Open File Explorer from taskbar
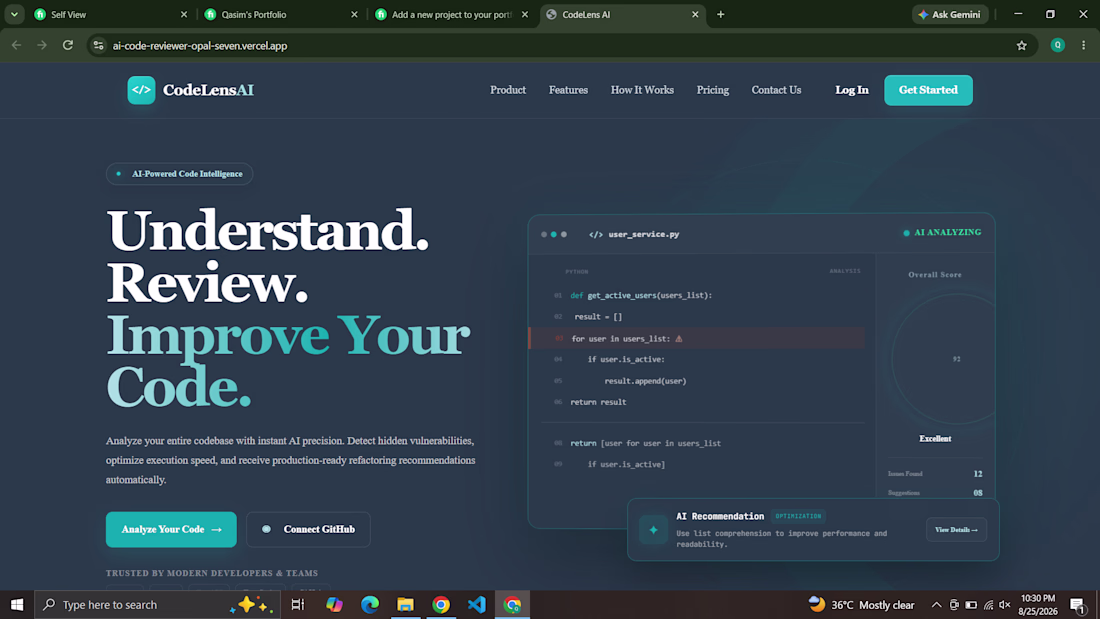Image resolution: width=1100 pixels, height=619 pixels. click(x=405, y=604)
